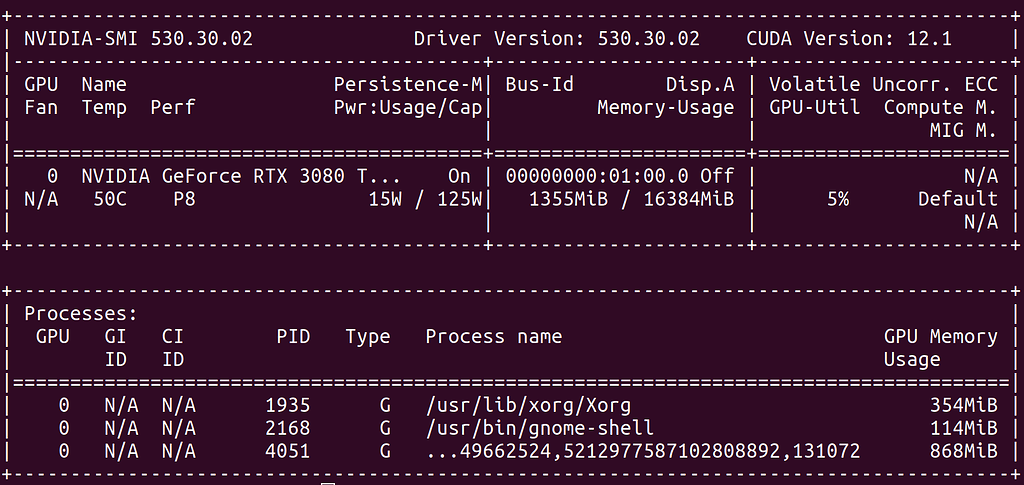Click the 5% GPU utilization value
This screenshot has height=485, width=1024.
[837, 199]
